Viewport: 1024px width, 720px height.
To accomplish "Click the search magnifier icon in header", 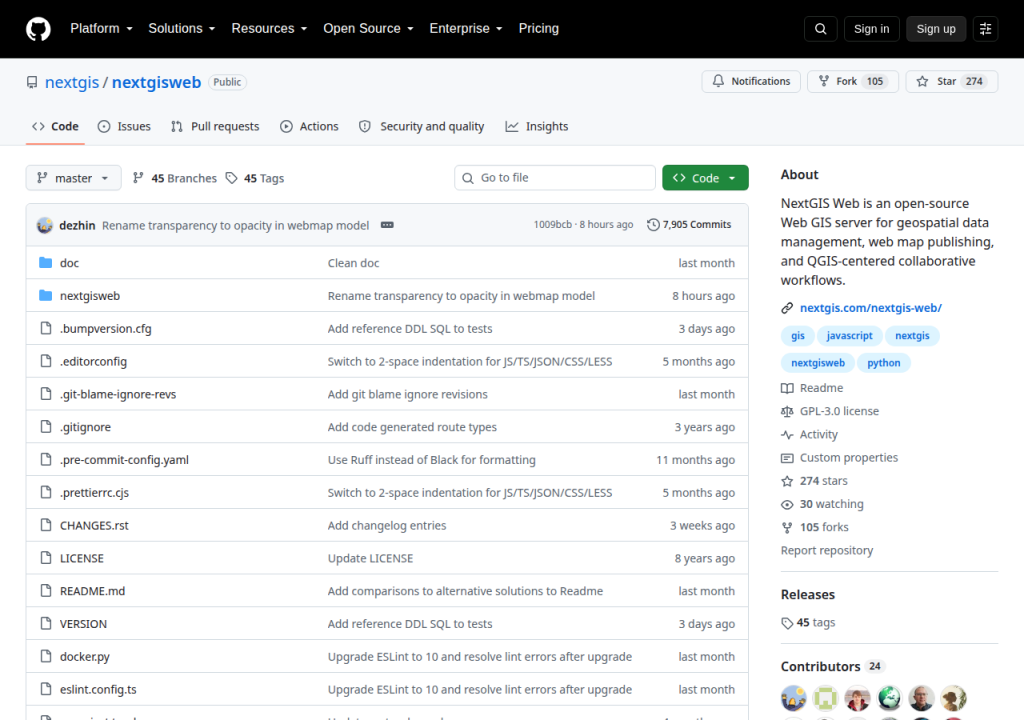I will (820, 29).
